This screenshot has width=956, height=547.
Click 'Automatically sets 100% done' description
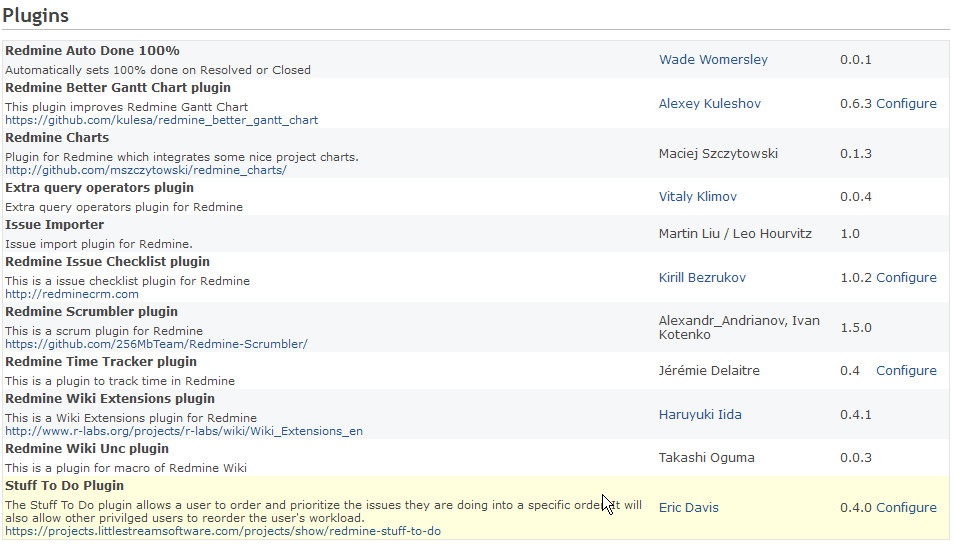(158, 70)
